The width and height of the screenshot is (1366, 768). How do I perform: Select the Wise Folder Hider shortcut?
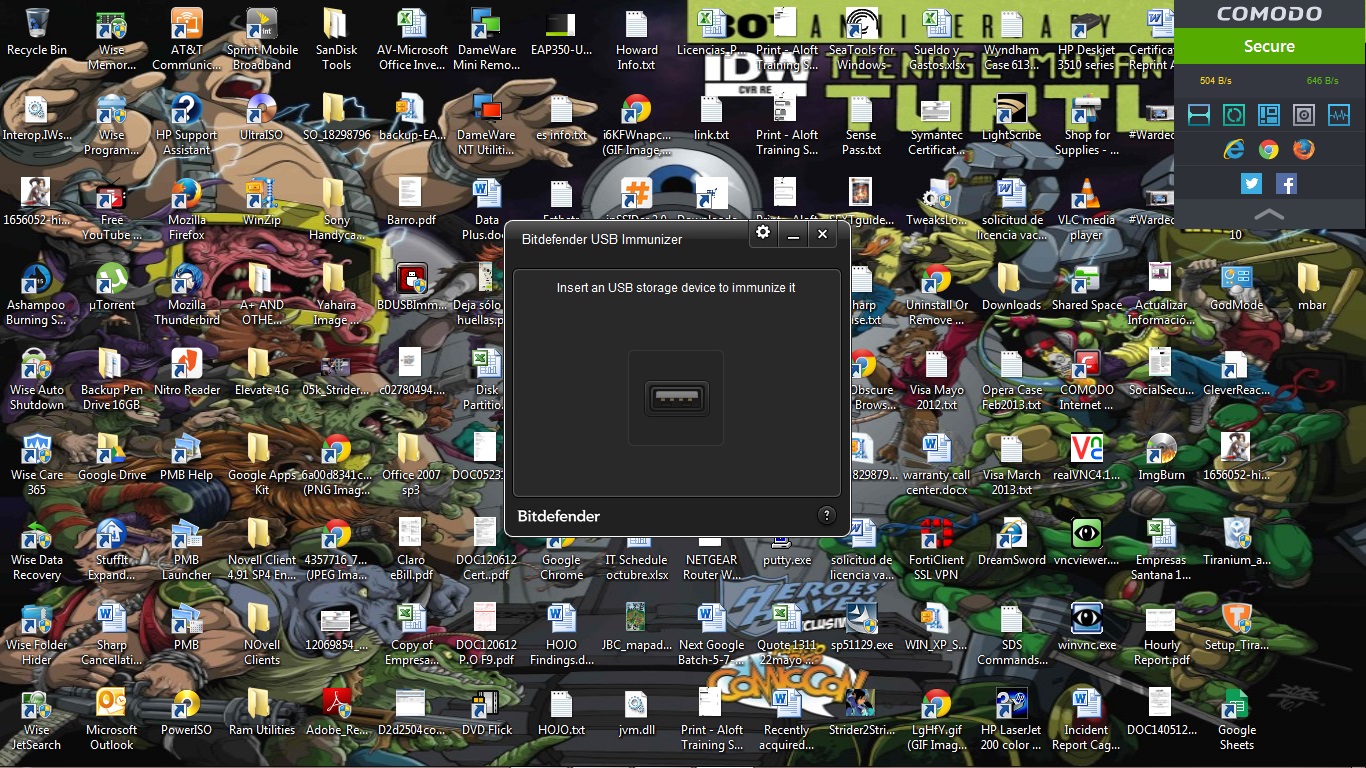pyautogui.click(x=37, y=635)
